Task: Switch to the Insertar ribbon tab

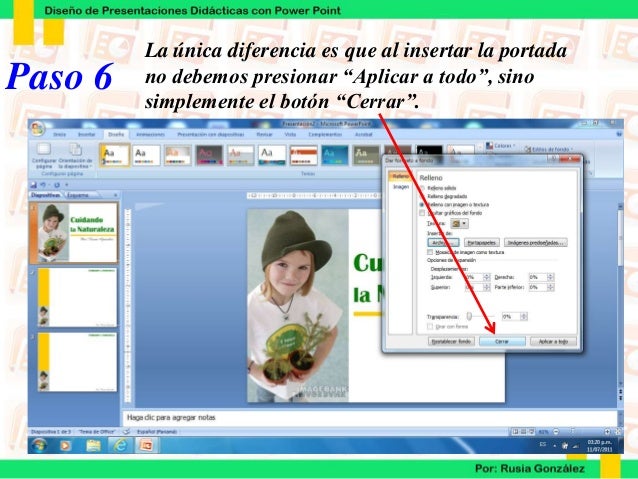Action: click(x=86, y=134)
